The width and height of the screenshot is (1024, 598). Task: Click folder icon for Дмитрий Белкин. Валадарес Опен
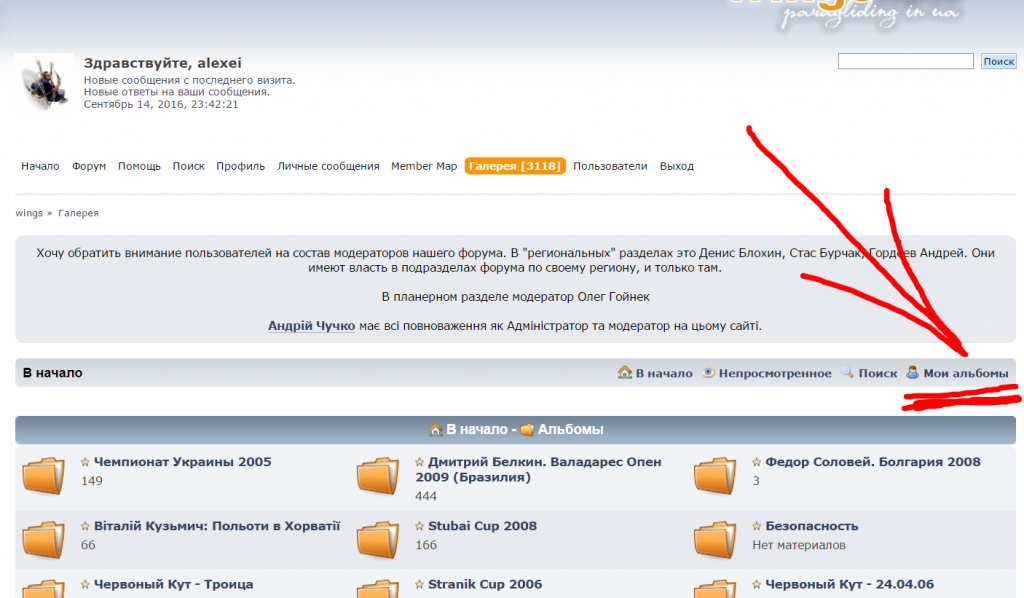tap(379, 476)
